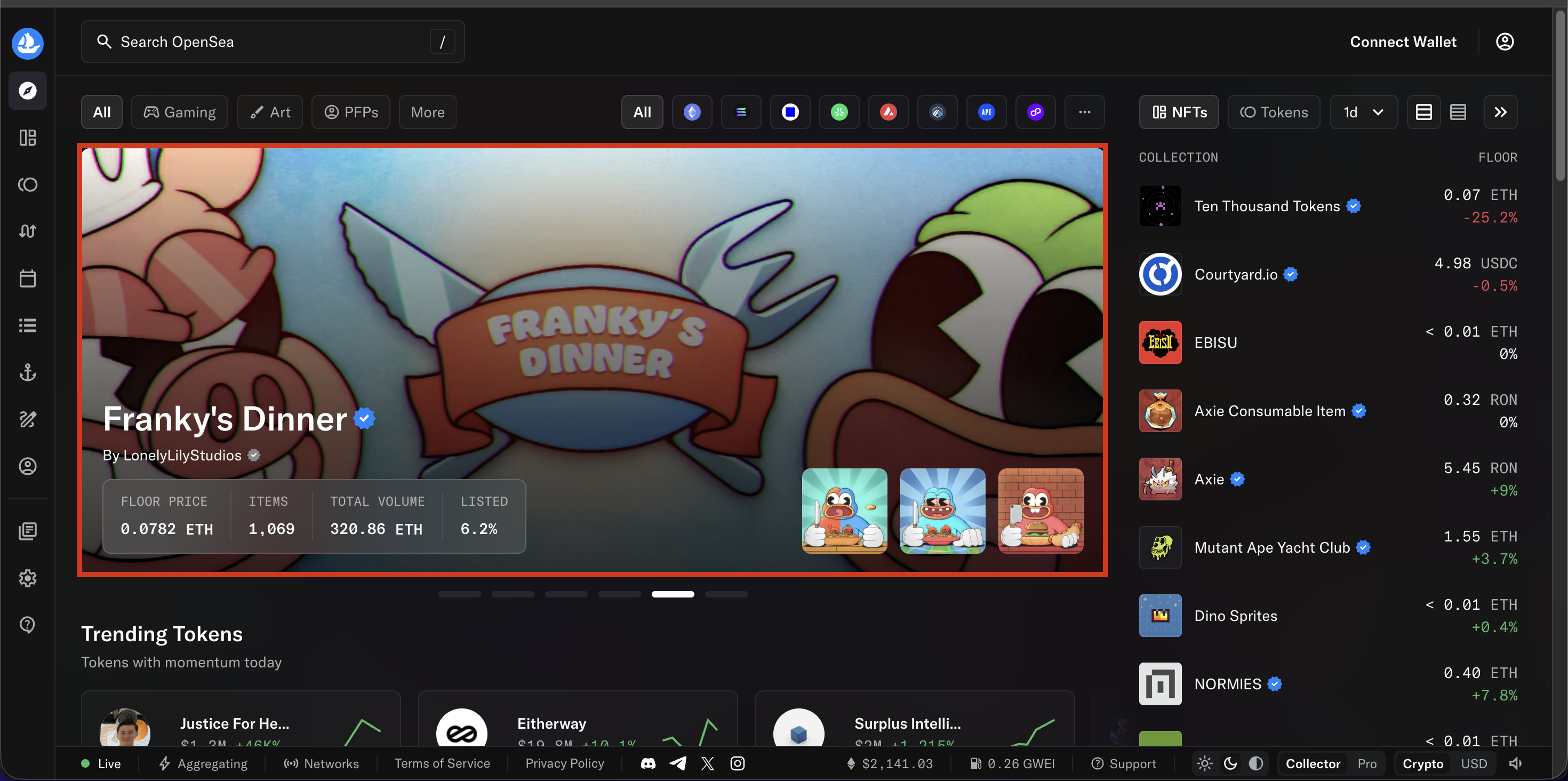Collapse the collections panel double-chevron
This screenshot has width=1568, height=781.
[x=1500, y=112]
